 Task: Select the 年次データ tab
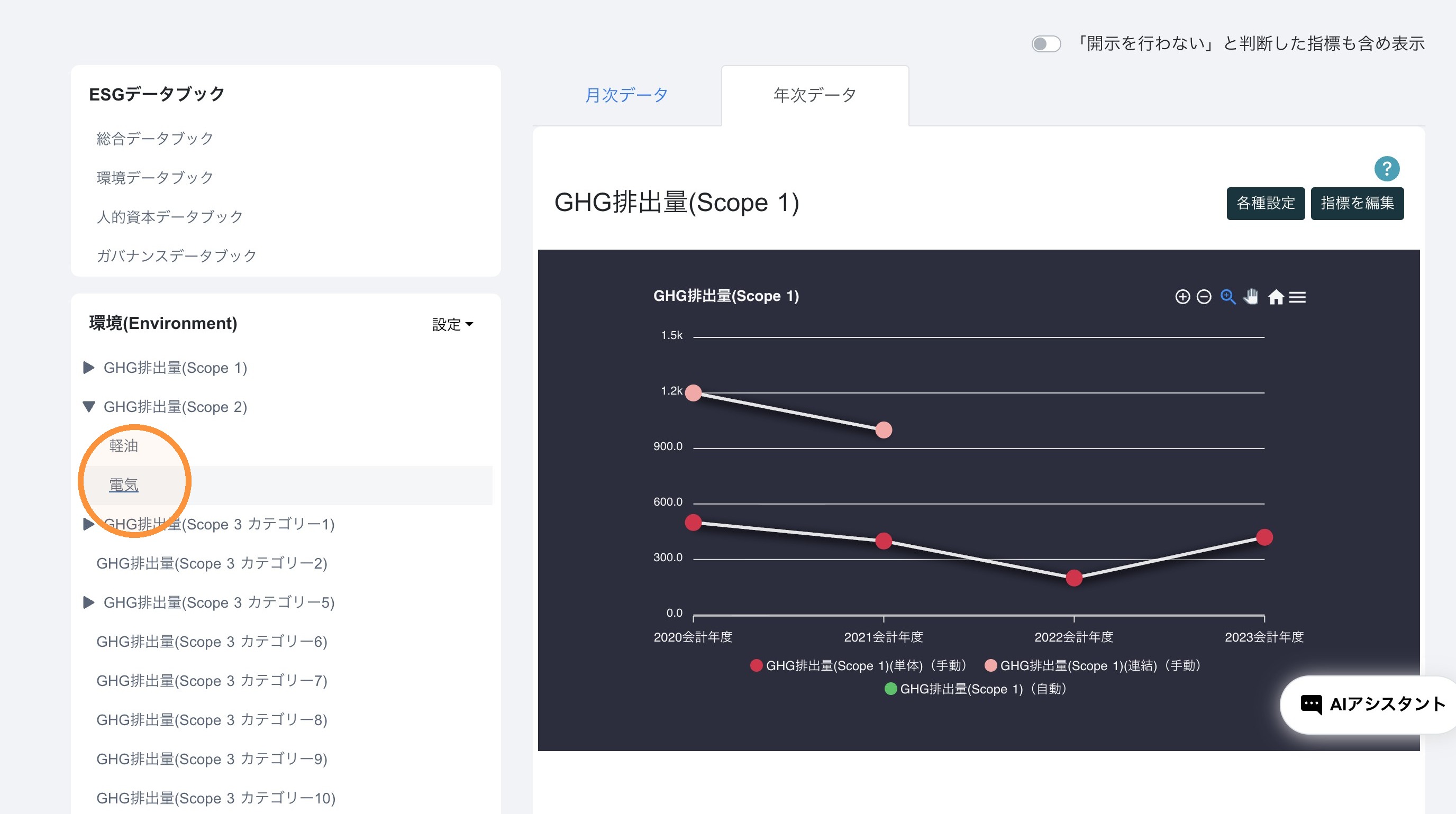(x=814, y=95)
